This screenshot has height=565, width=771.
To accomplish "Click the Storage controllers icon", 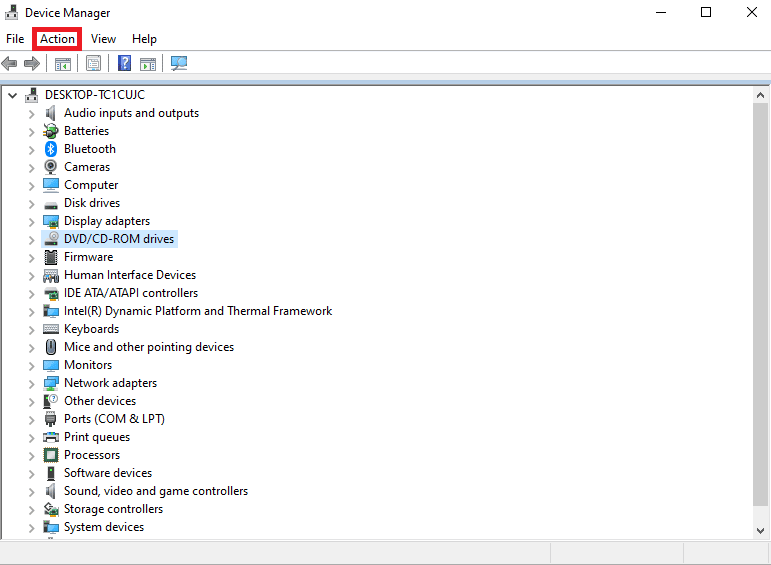I will (x=51, y=509).
